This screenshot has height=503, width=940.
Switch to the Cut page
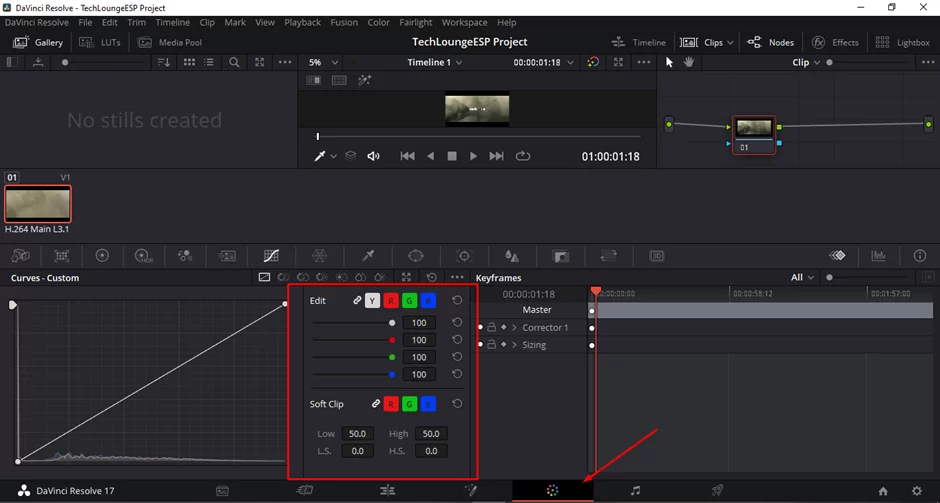coord(305,490)
